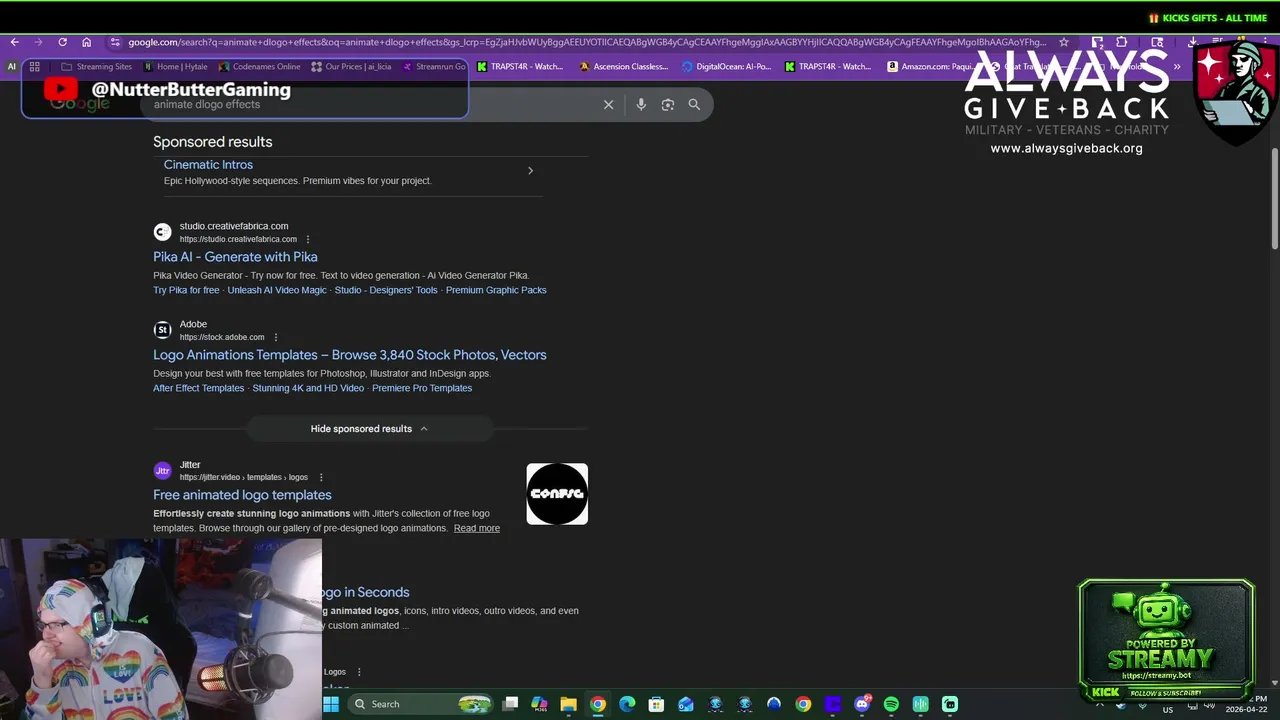1280x720 pixels.
Task: Open Microsoft Store from the taskbar
Action: click(656, 704)
